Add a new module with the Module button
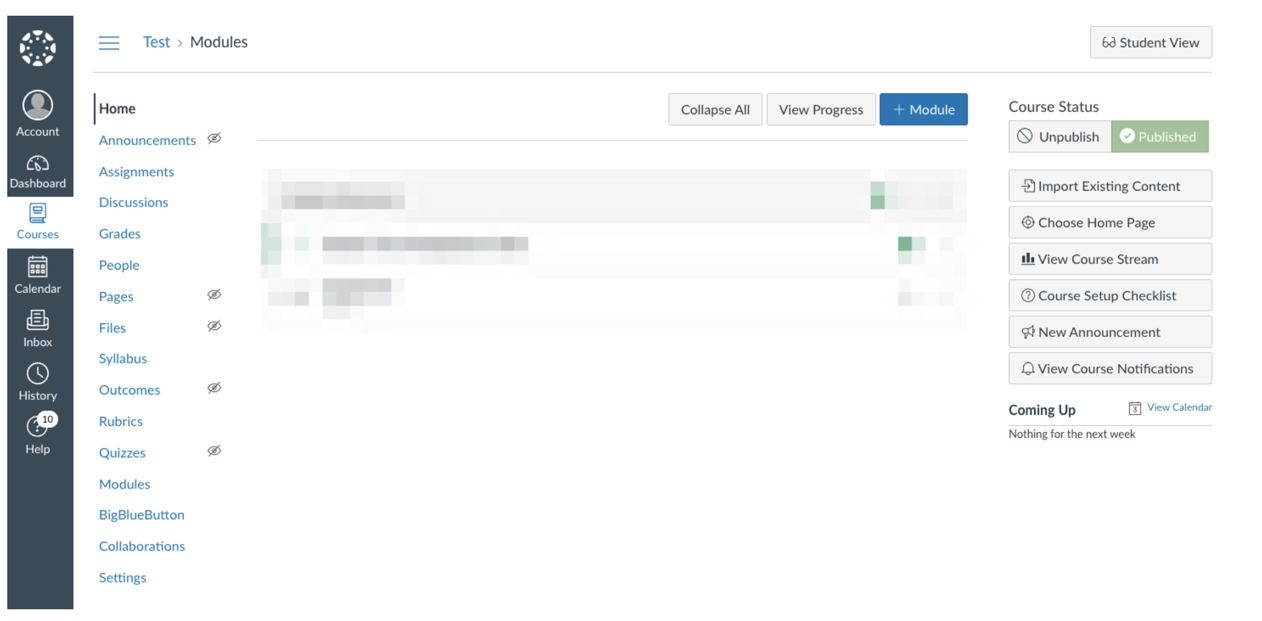The image size is (1262, 621). point(923,109)
